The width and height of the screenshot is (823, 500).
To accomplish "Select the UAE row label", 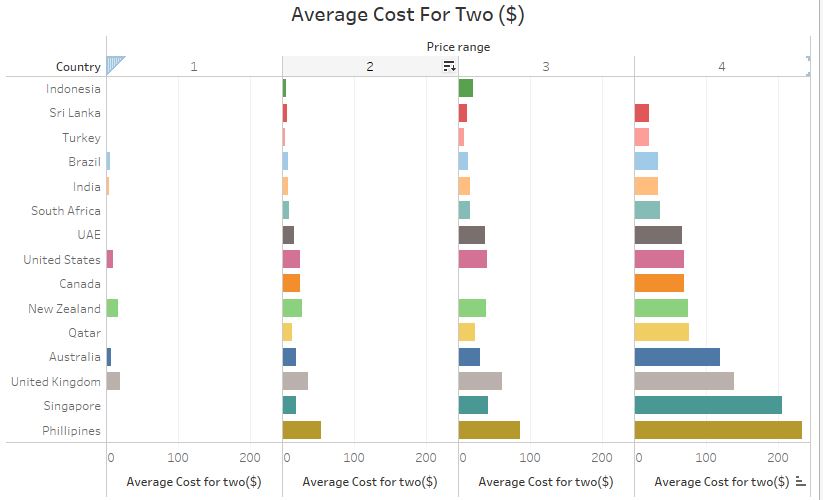I will (89, 235).
